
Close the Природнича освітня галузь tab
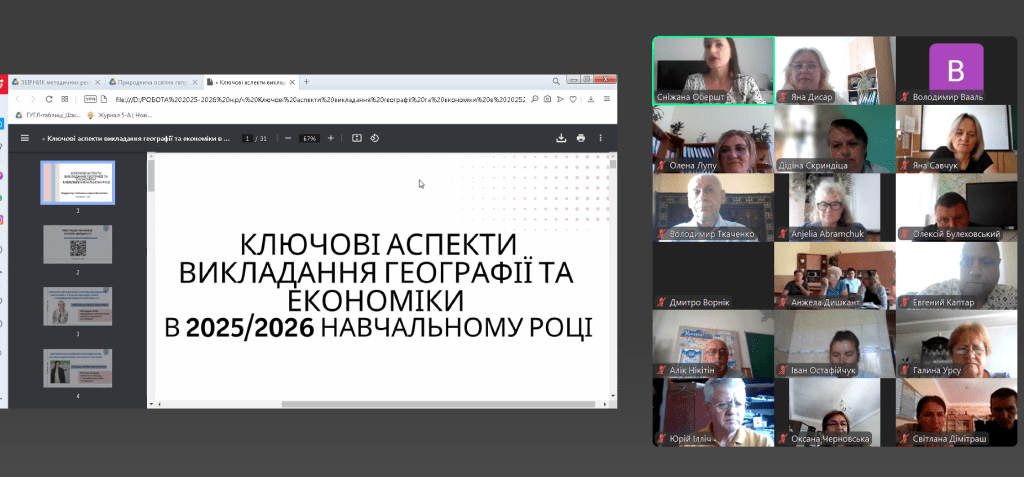(195, 82)
